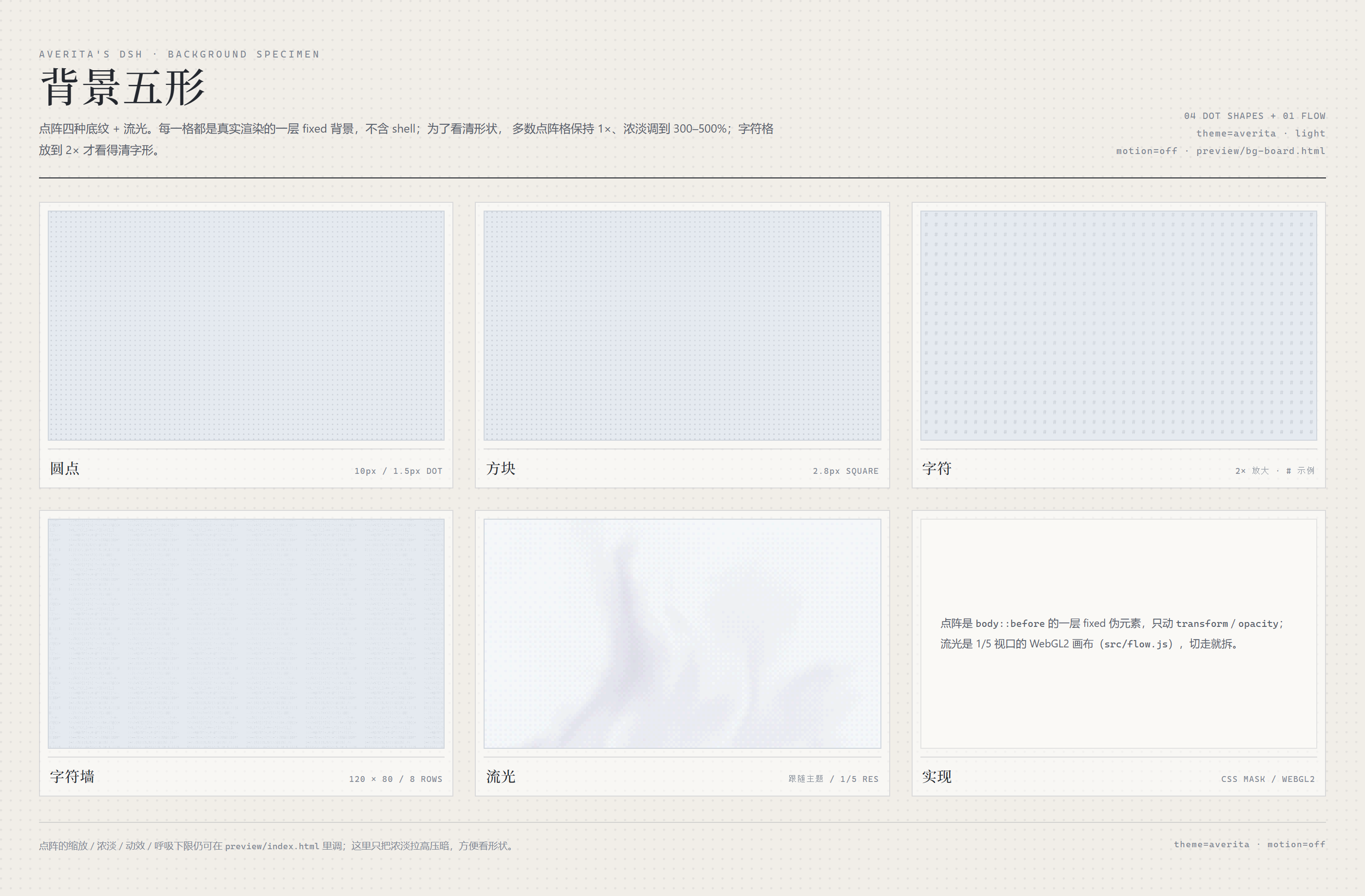
Task: Click the 字符墙 card label
Action: pos(72,776)
